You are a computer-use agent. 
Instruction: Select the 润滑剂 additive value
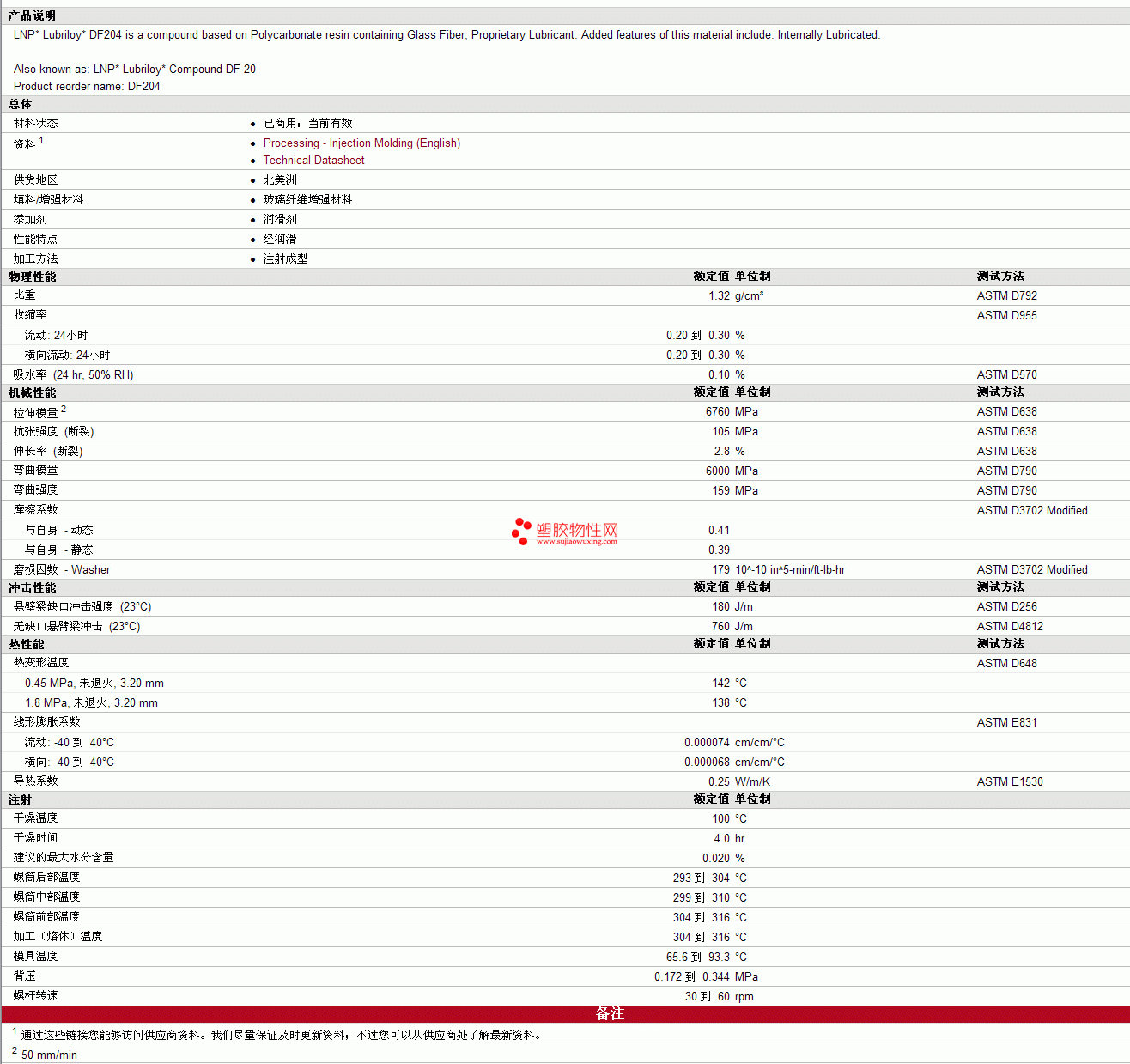[280, 220]
